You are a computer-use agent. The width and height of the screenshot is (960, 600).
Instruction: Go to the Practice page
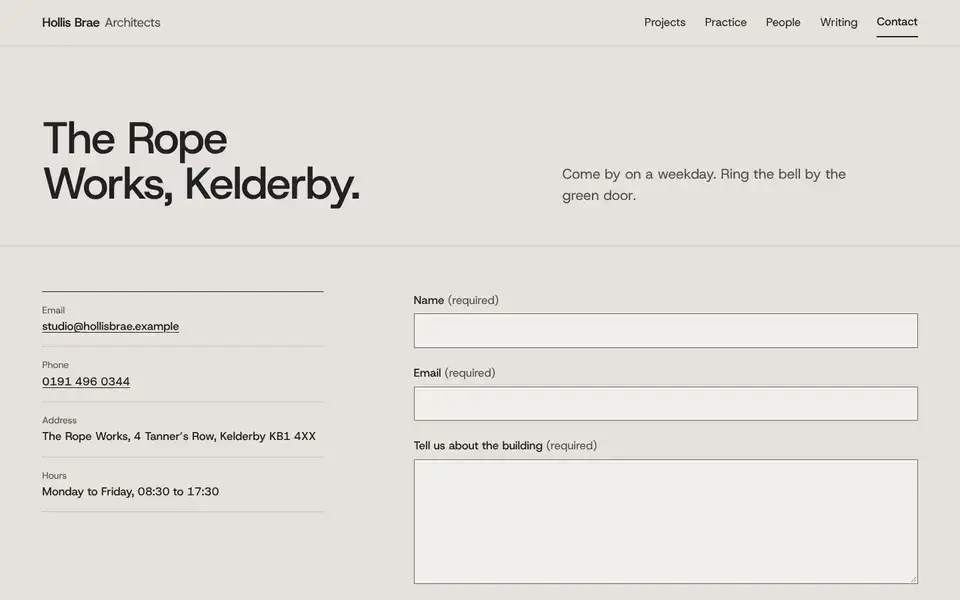point(726,22)
